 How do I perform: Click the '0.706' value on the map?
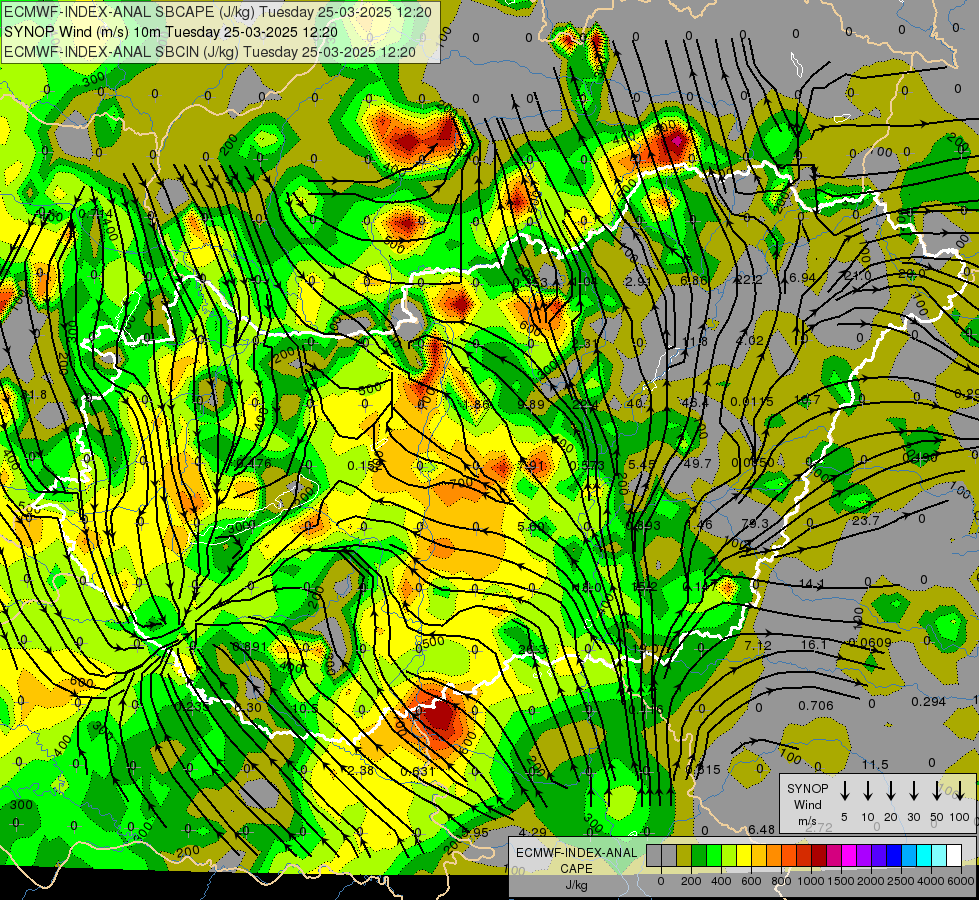815,706
